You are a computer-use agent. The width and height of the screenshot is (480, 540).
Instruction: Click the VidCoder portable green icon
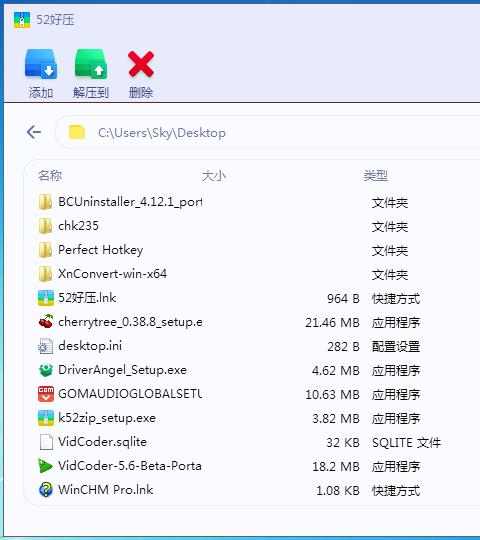45,466
